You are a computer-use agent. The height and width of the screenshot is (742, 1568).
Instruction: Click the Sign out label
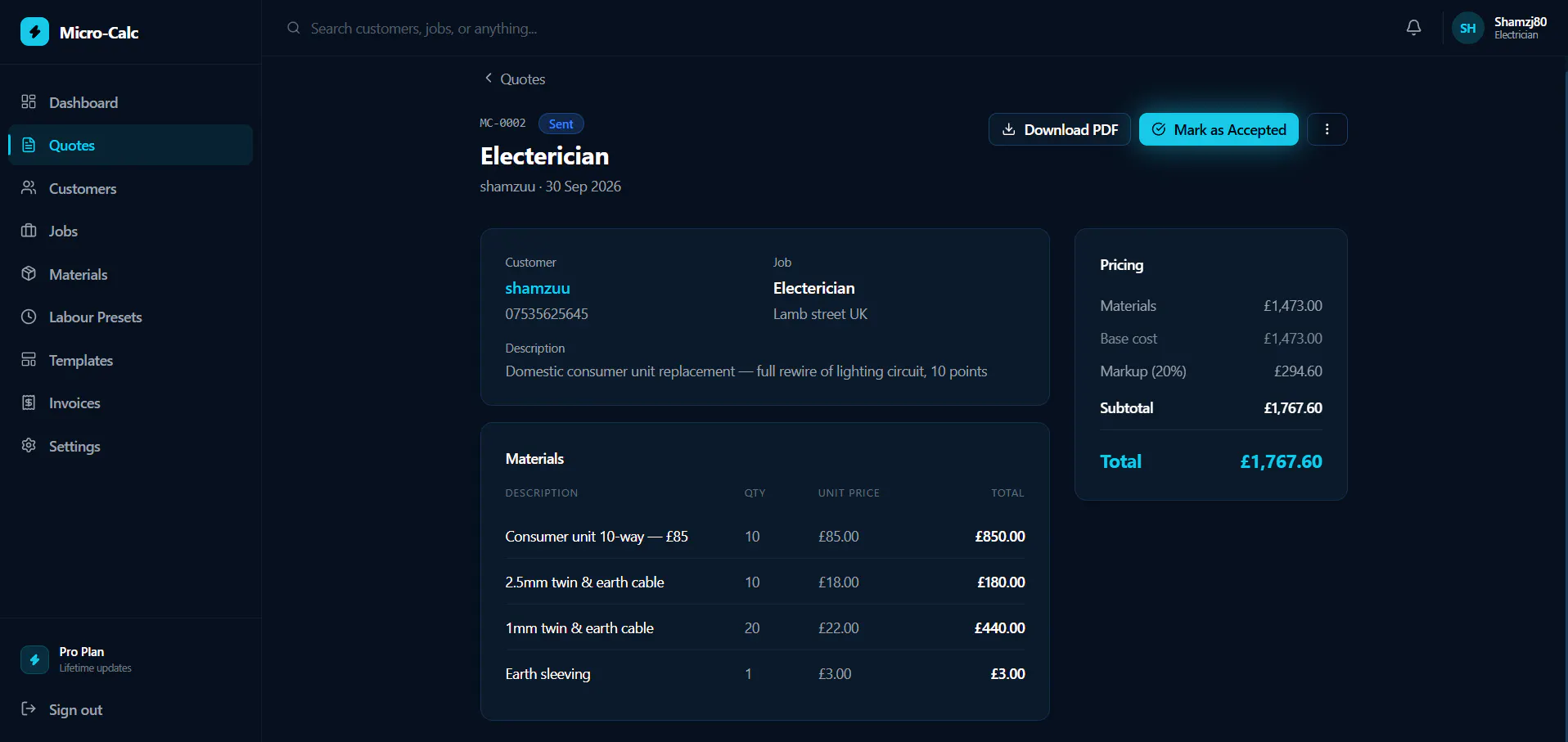[x=75, y=709]
